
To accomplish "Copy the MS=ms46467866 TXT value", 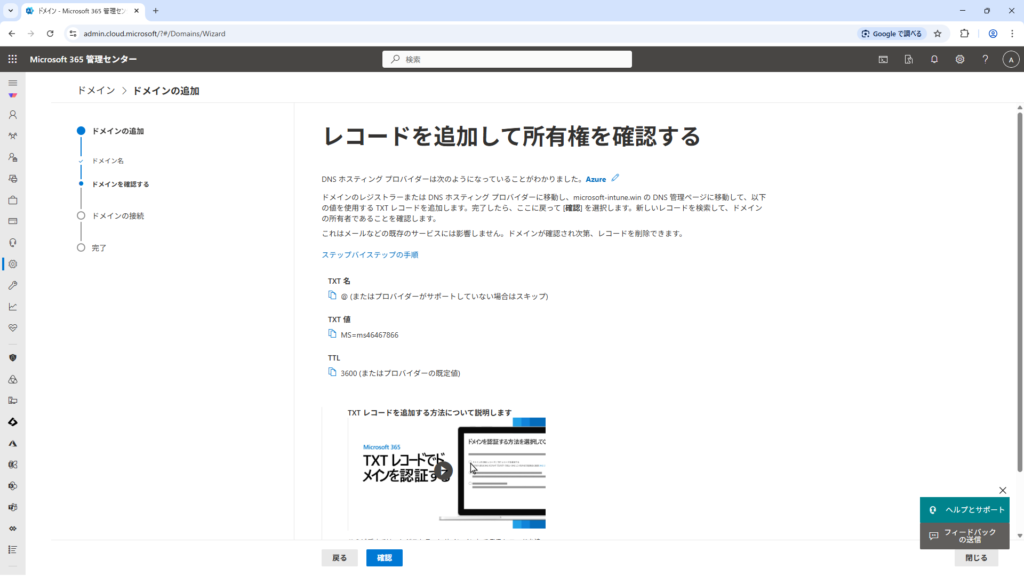I will [x=333, y=334].
